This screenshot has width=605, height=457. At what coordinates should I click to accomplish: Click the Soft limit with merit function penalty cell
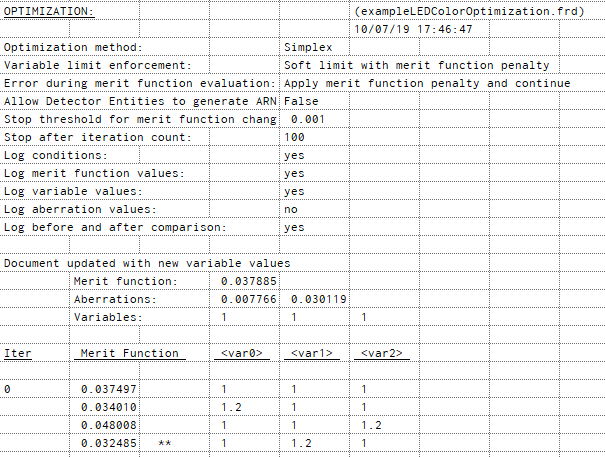[416, 65]
